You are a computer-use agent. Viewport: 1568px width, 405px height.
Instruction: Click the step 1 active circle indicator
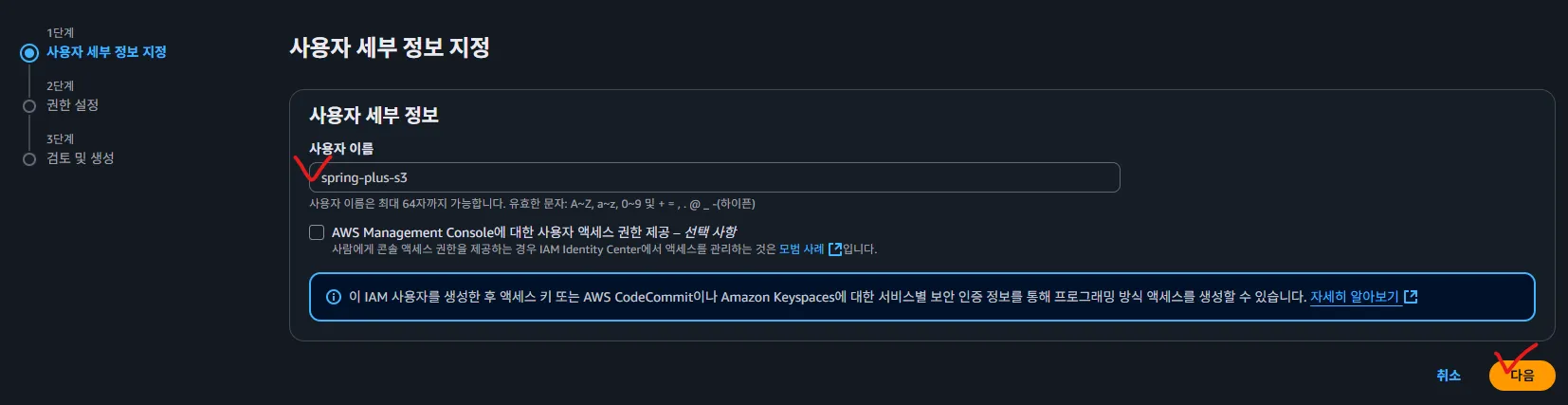29,53
